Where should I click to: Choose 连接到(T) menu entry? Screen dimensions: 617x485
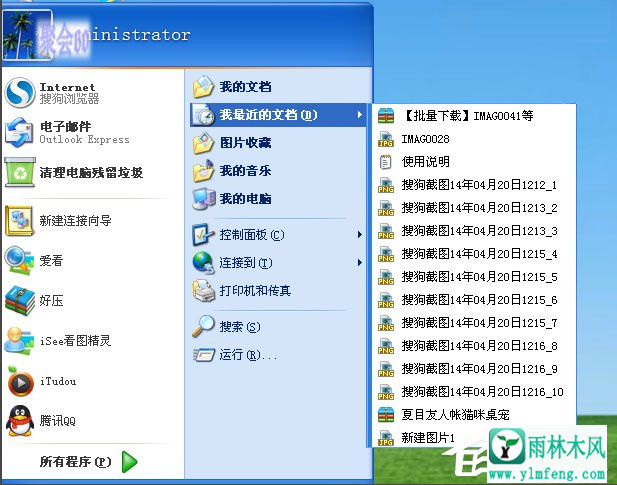pos(278,263)
